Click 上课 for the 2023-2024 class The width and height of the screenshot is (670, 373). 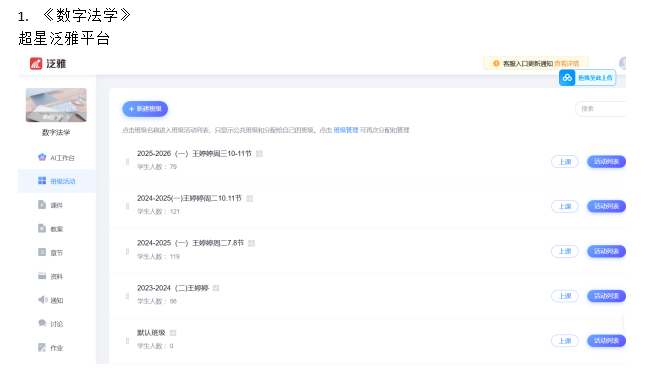pyautogui.click(x=565, y=296)
